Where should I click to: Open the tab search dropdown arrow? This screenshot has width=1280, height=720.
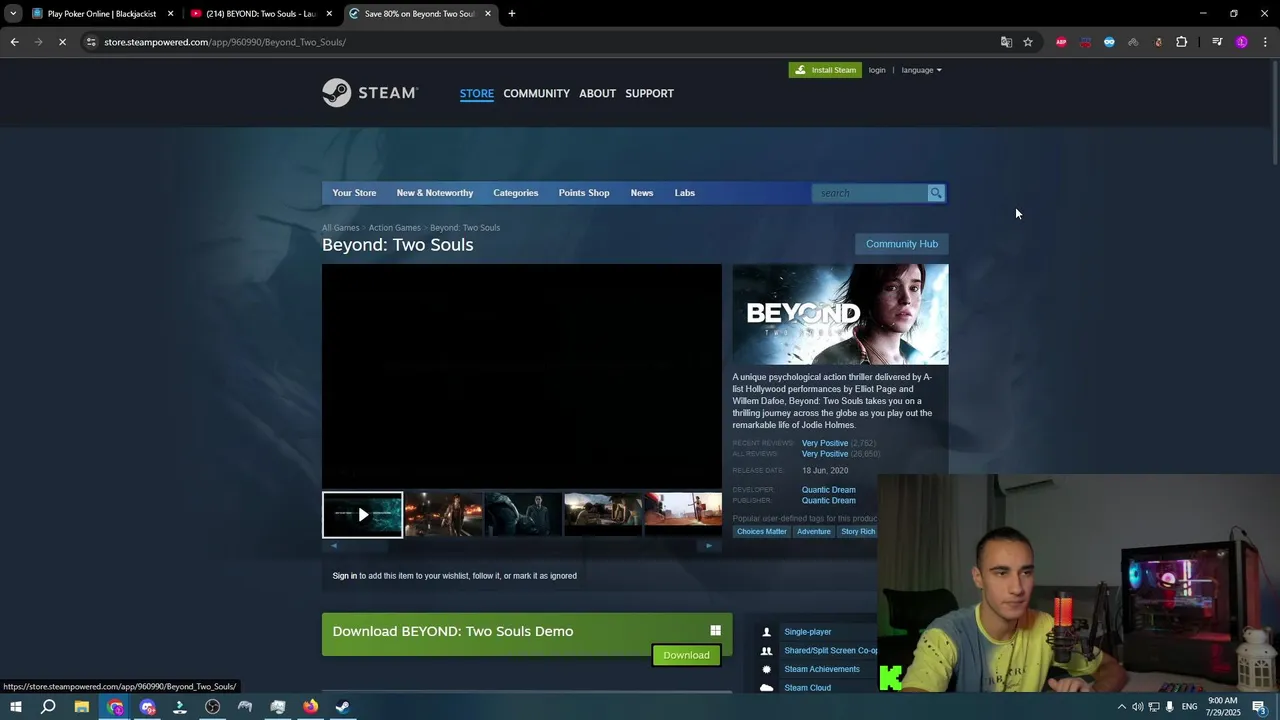[13, 14]
